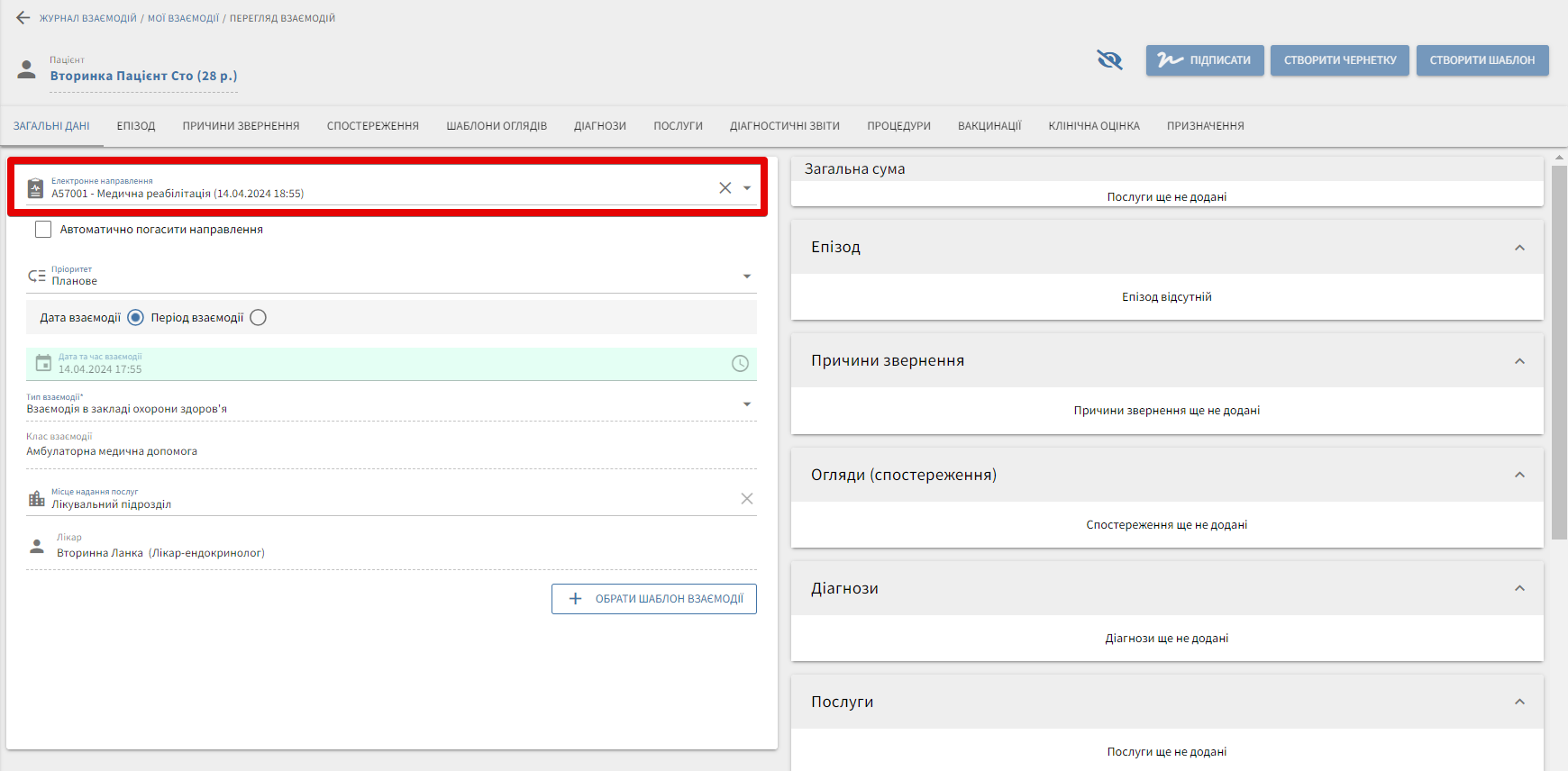This screenshot has height=771, width=1568.
Task: Switch to the Діагнози tab
Action: click(599, 126)
